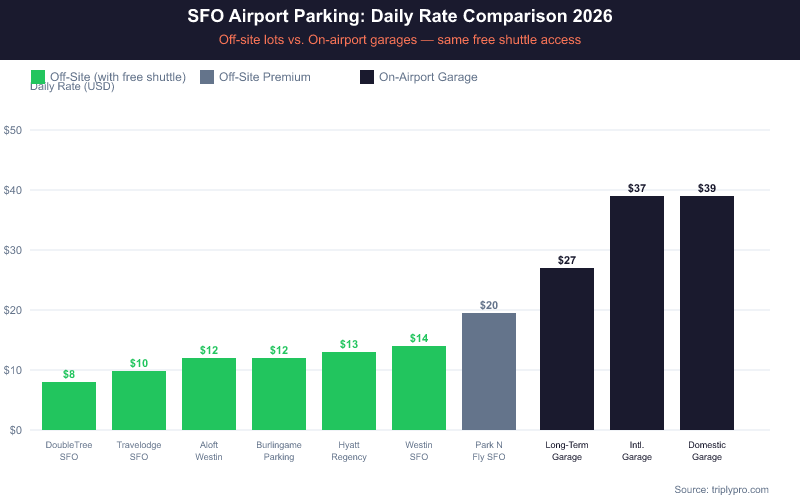This screenshot has width=800, height=500.
Task: Select the Westin SFO $14 bar
Action: [419, 388]
